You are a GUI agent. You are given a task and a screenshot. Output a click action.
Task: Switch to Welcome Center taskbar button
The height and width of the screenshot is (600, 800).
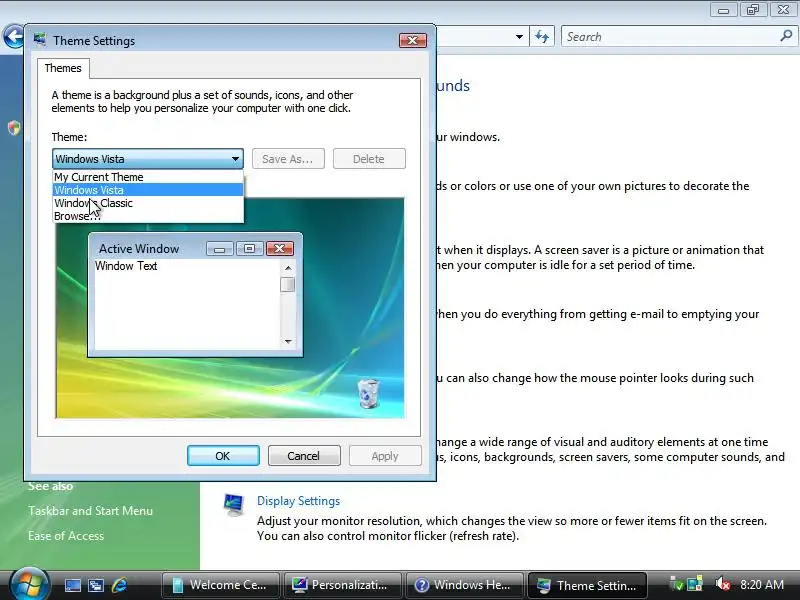pos(220,585)
